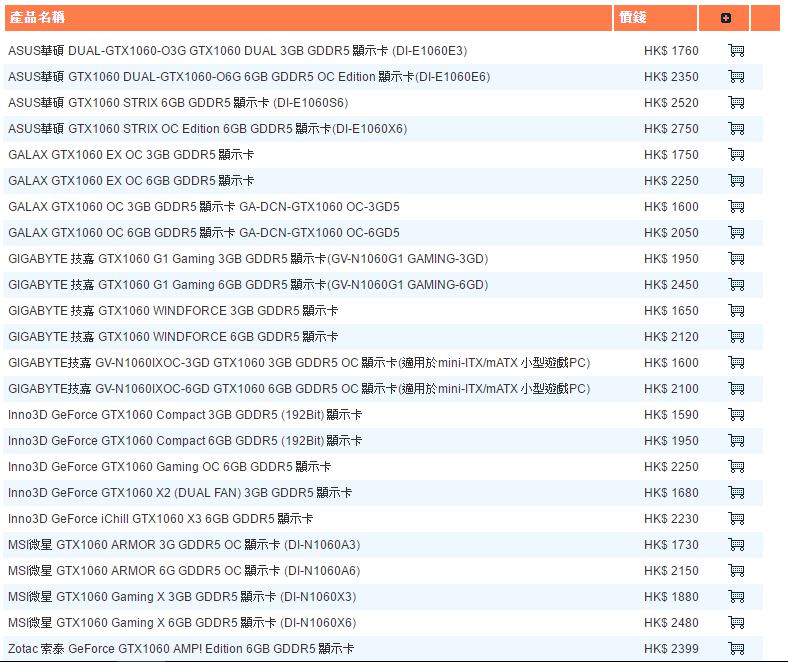Image resolution: width=788 pixels, height=662 pixels.
Task: Open GIGABYTE GV-N1060IXOC-6GD mini-ITX link
Action: coord(299,389)
